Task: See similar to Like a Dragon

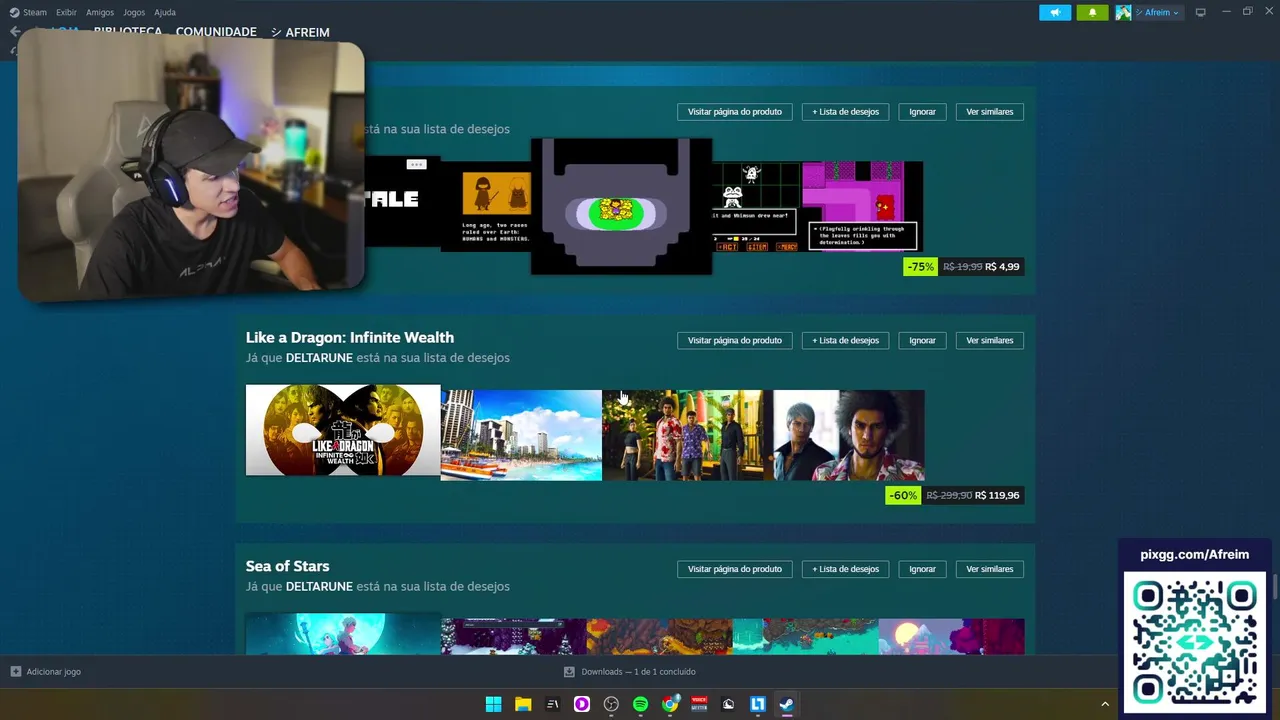Action: (989, 341)
